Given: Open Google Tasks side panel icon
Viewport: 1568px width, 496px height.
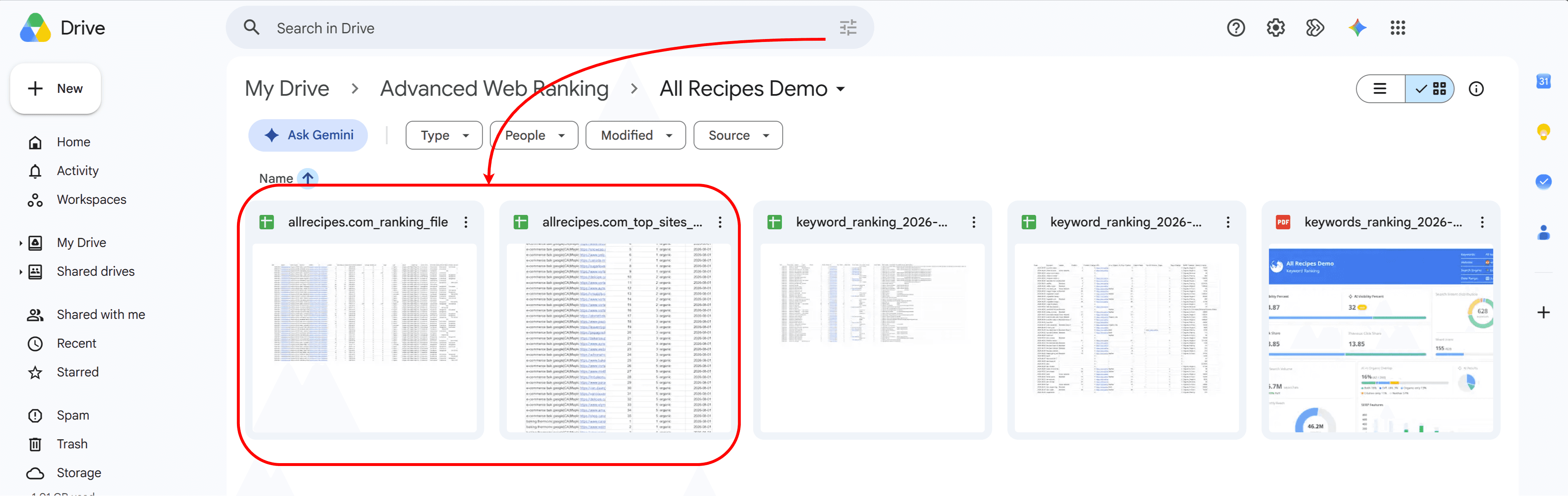Looking at the screenshot, I should tap(1543, 181).
